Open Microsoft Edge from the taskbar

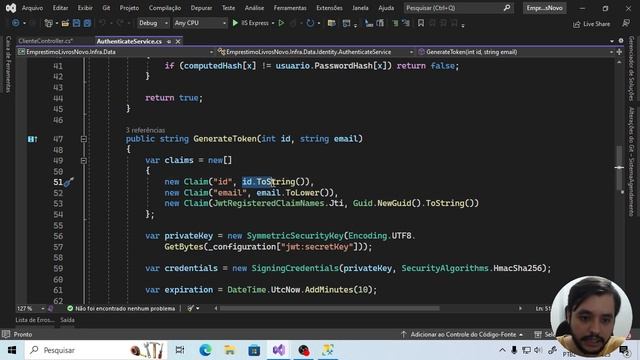(x=205, y=350)
